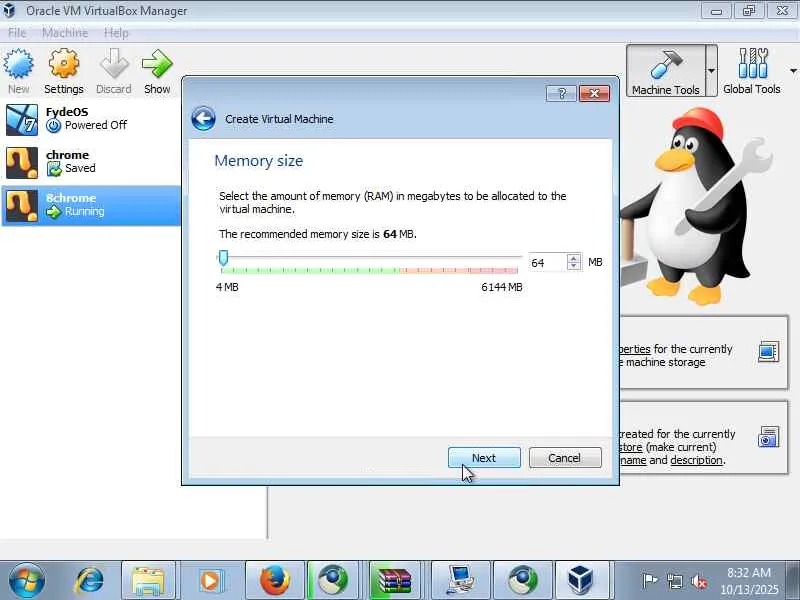800x600 pixels.
Task: Open the Windows Start menu
Action: (27, 580)
